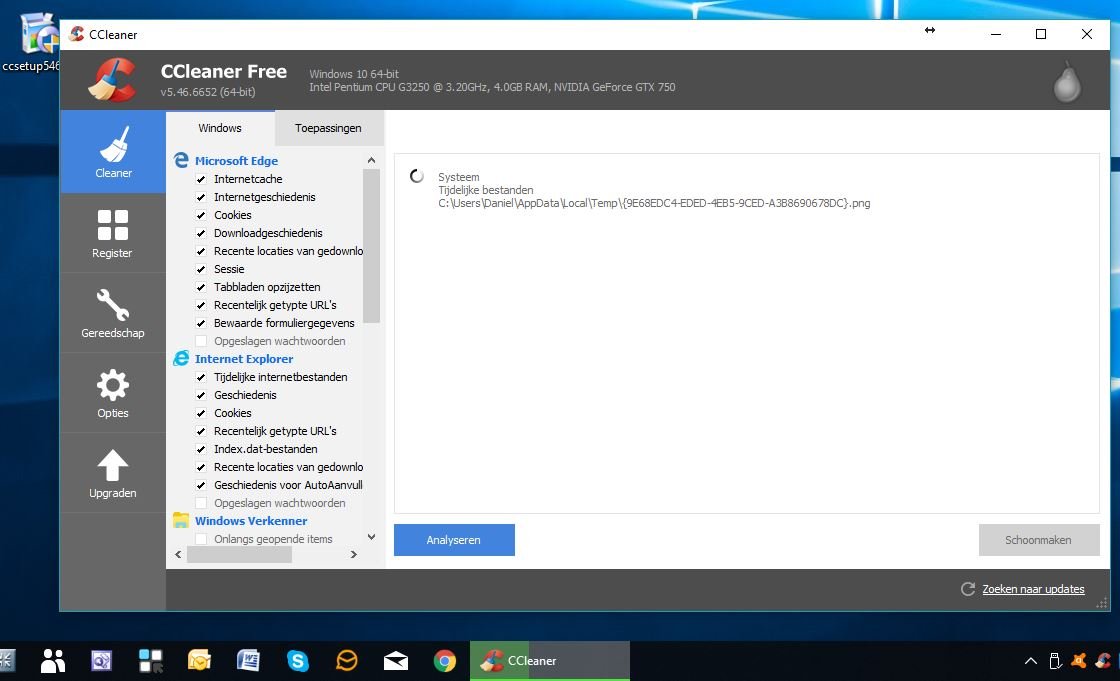Click the Avast icon in system tray
The image size is (1120, 681).
[1079, 661]
